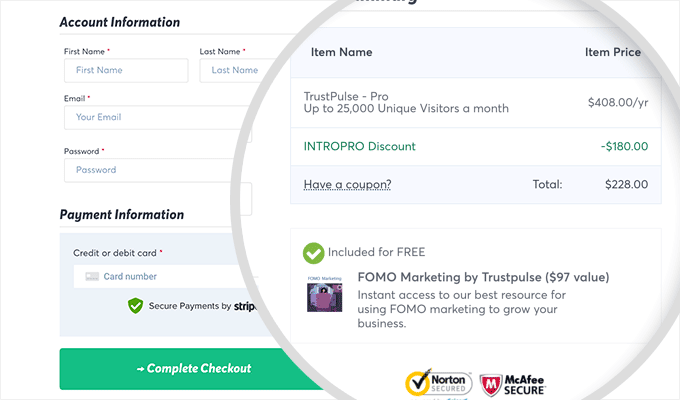
Task: Click into the Your Email field
Action: coord(155,117)
